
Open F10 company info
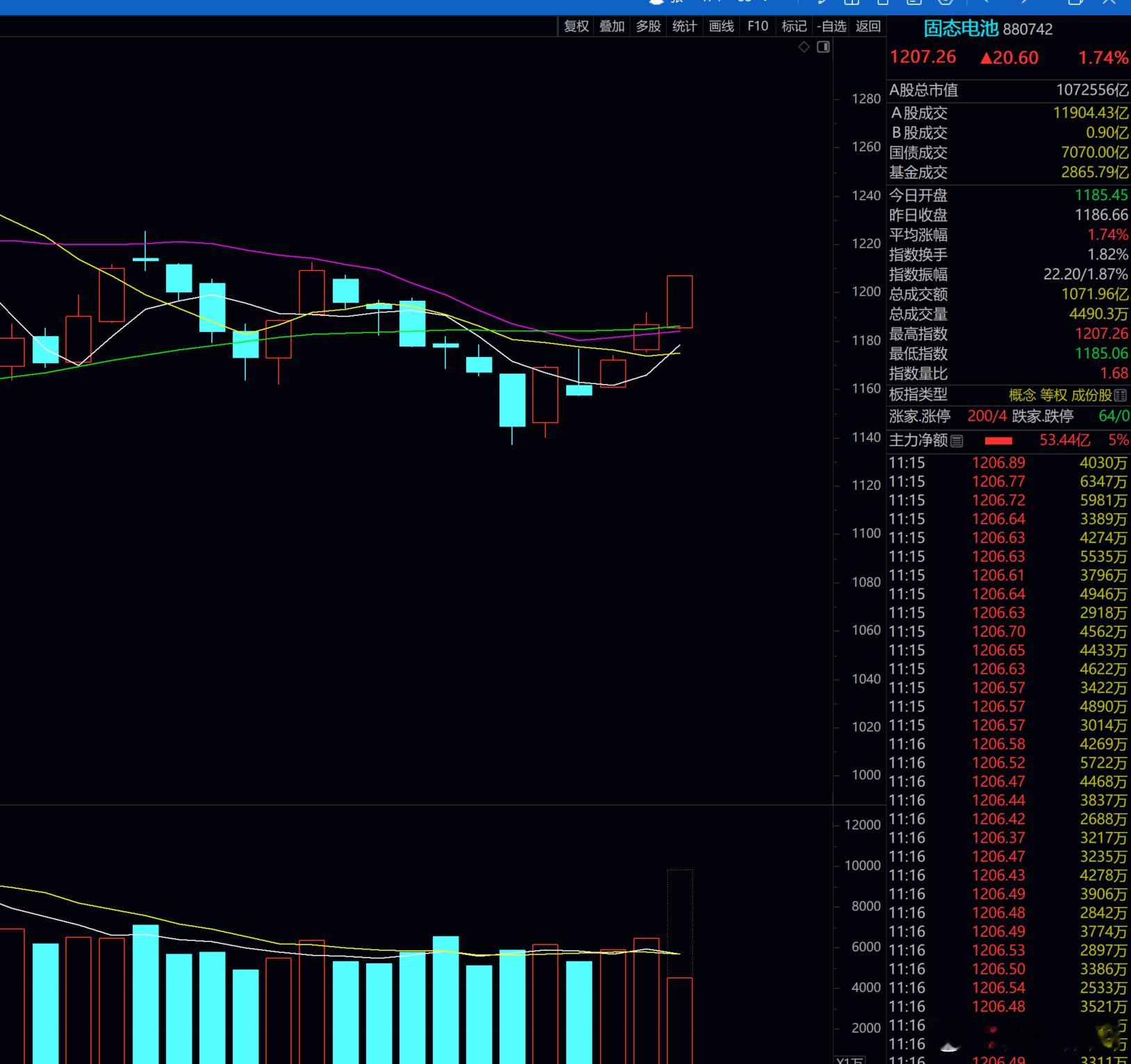[x=758, y=26]
